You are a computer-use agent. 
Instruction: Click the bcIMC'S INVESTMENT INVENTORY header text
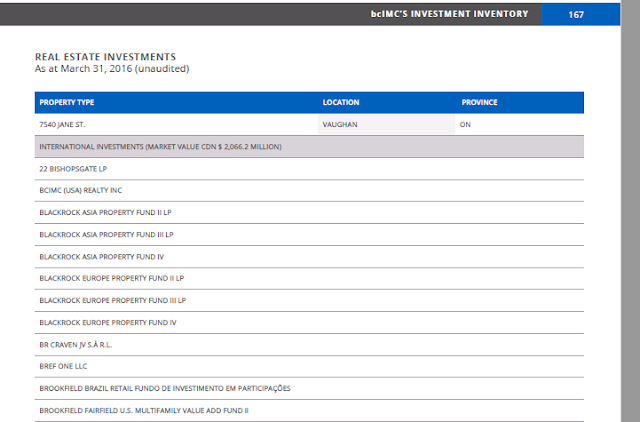coord(449,14)
